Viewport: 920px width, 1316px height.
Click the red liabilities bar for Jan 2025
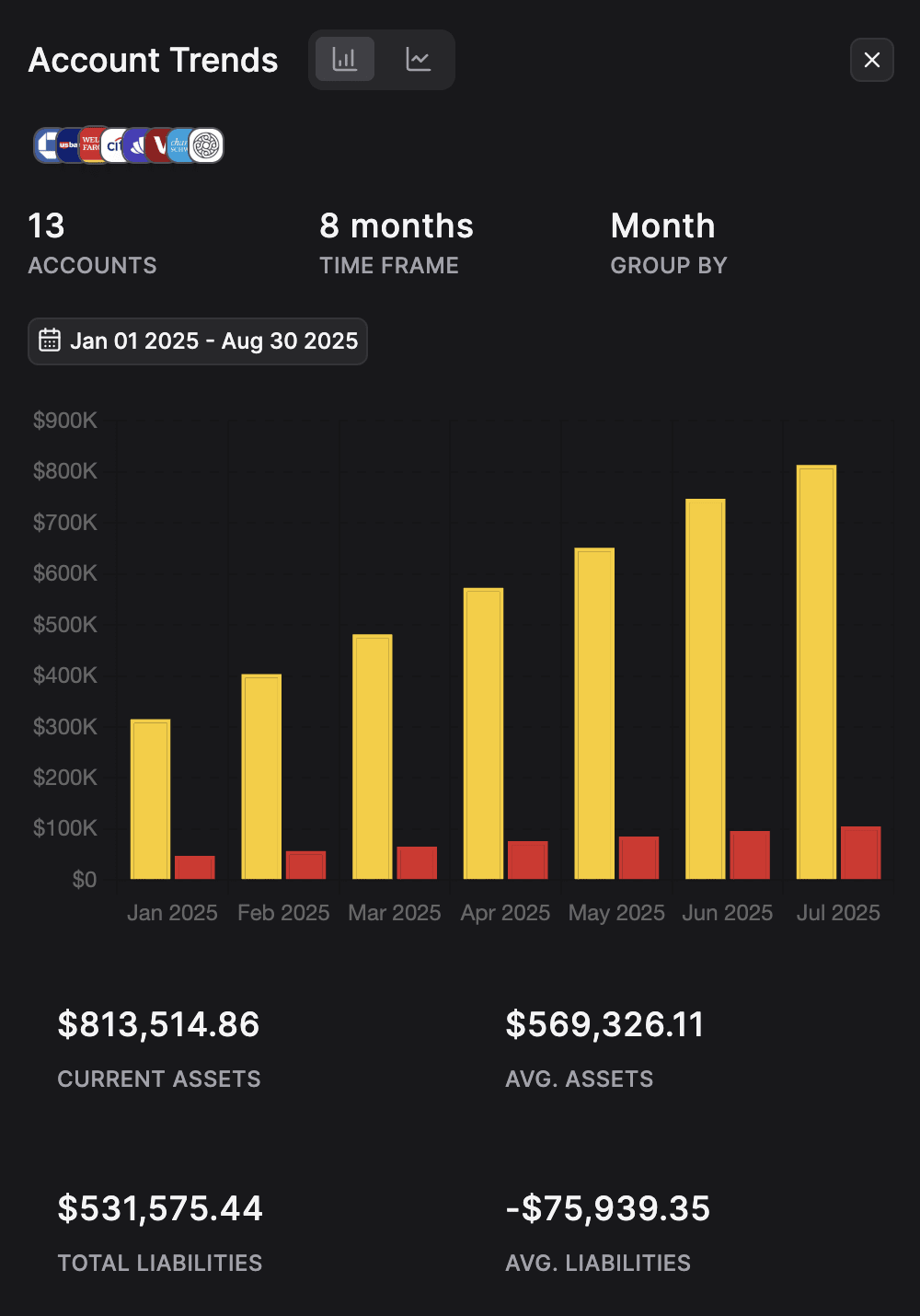(x=194, y=865)
